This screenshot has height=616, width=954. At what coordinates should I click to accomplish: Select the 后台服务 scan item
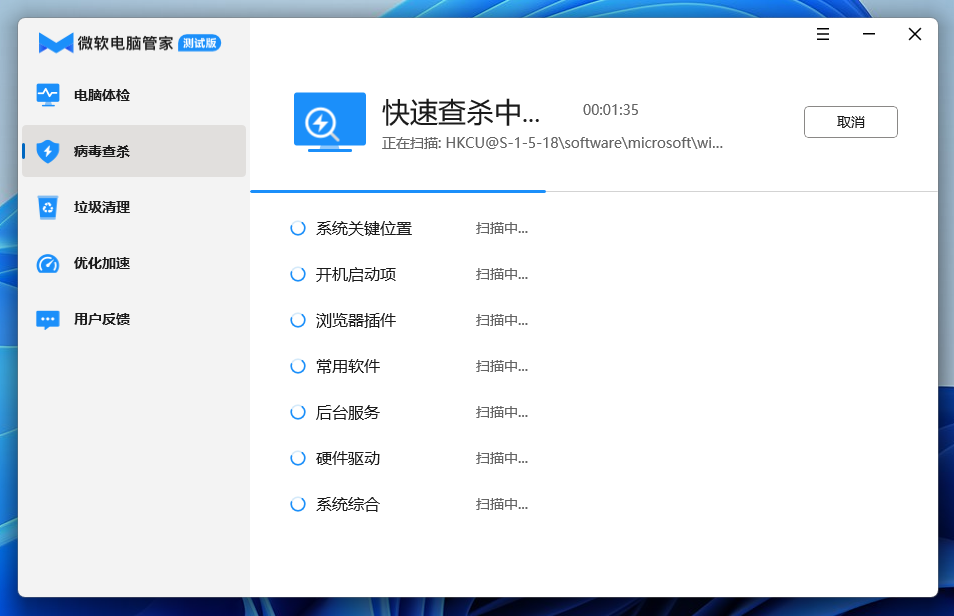(348, 412)
